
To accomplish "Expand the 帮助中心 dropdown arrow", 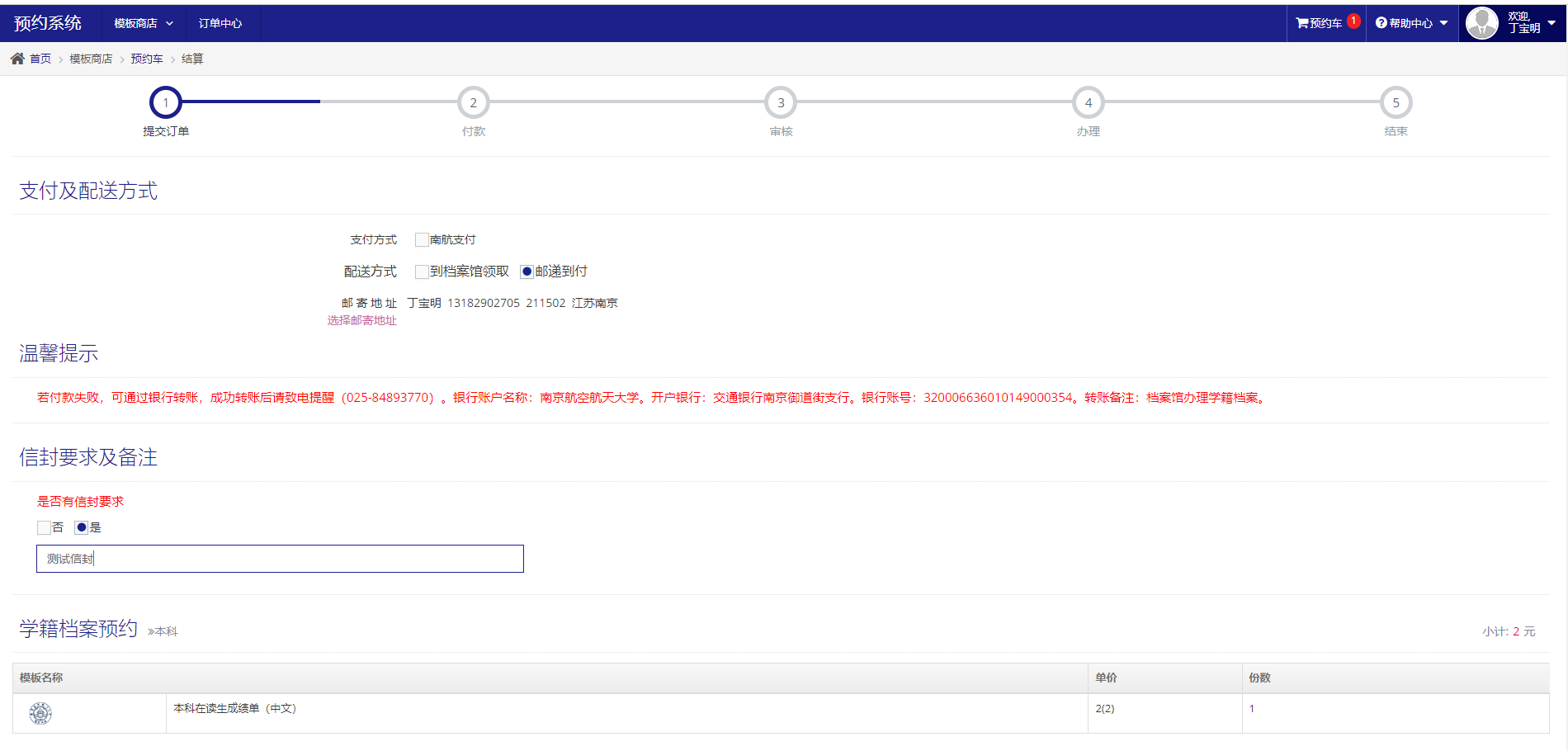I will [1443, 23].
